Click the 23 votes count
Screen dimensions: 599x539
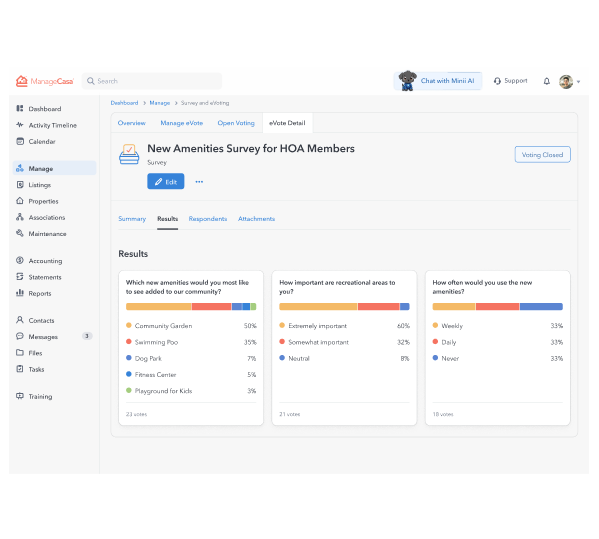136,414
